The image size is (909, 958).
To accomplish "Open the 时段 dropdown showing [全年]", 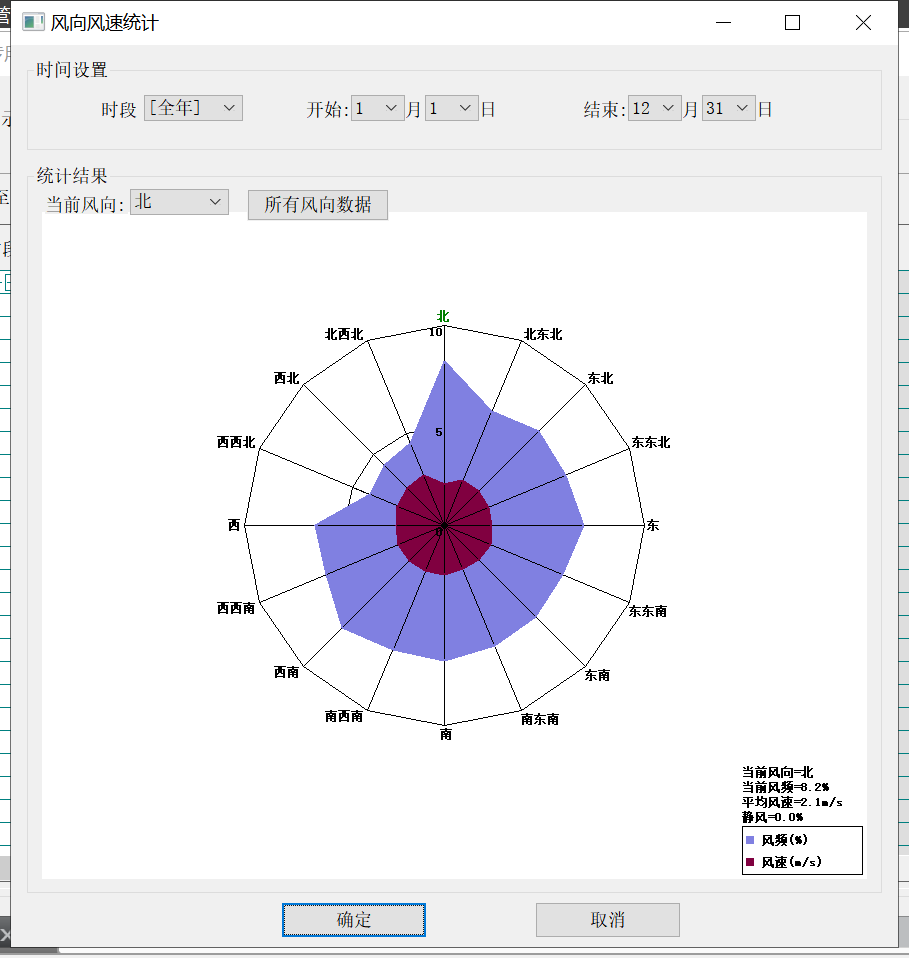I will coord(194,108).
